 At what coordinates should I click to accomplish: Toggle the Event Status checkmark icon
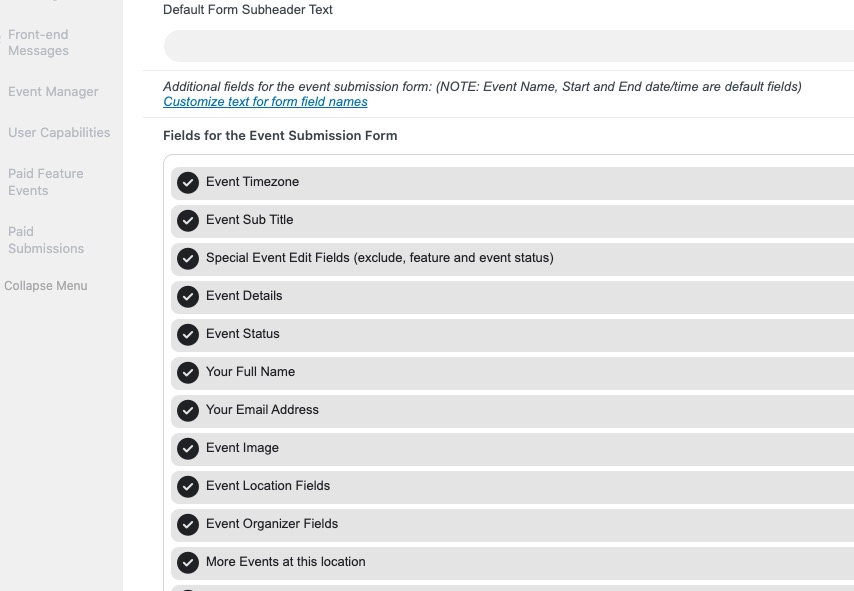(x=188, y=334)
